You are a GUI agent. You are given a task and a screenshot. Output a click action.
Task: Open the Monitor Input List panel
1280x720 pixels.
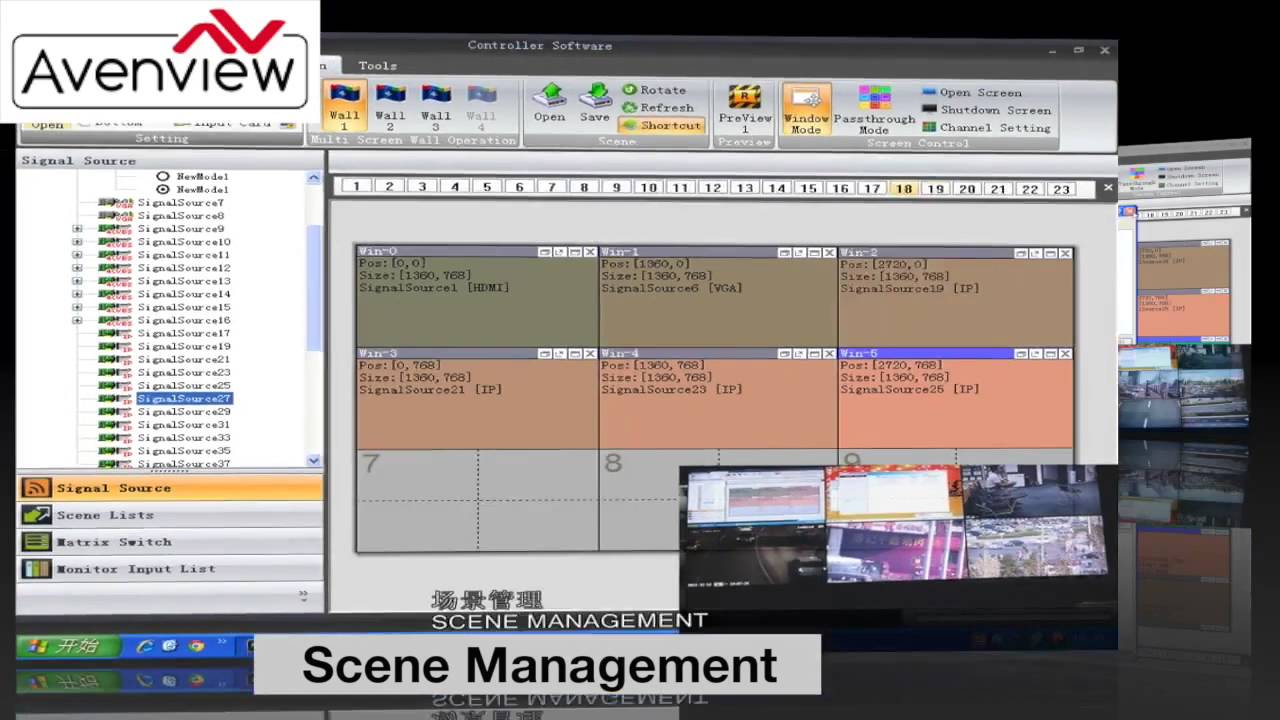169,569
